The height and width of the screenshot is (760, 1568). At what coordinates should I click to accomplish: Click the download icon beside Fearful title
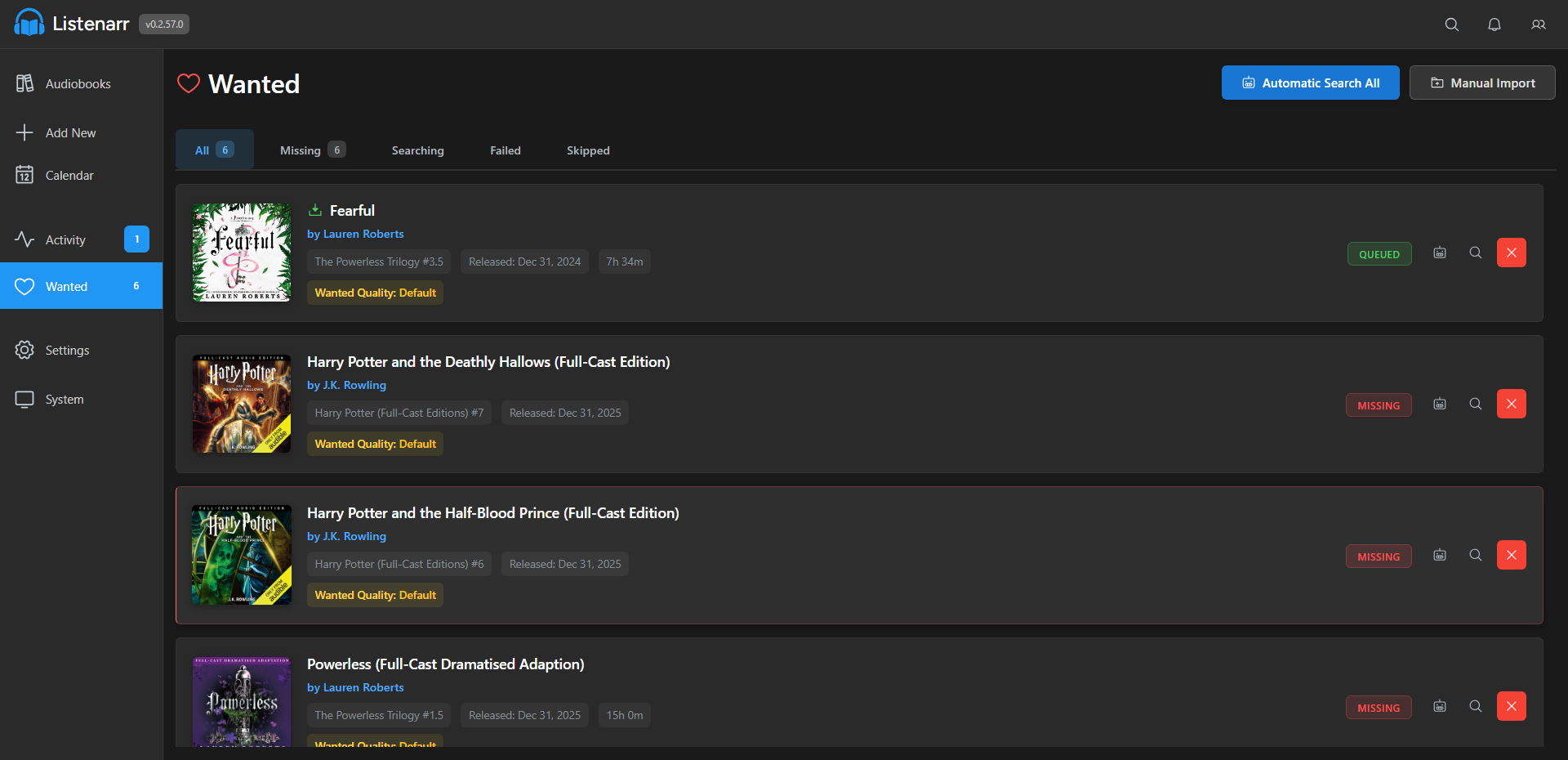(x=315, y=210)
